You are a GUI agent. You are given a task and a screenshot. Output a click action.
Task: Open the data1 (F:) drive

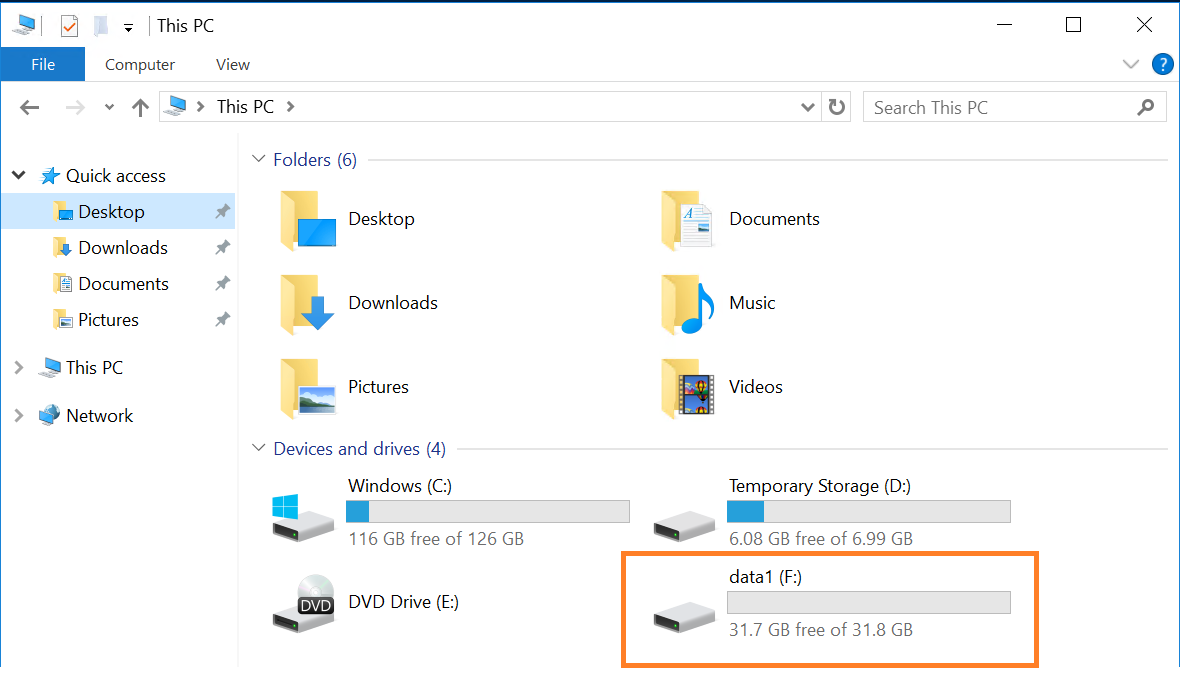684,612
